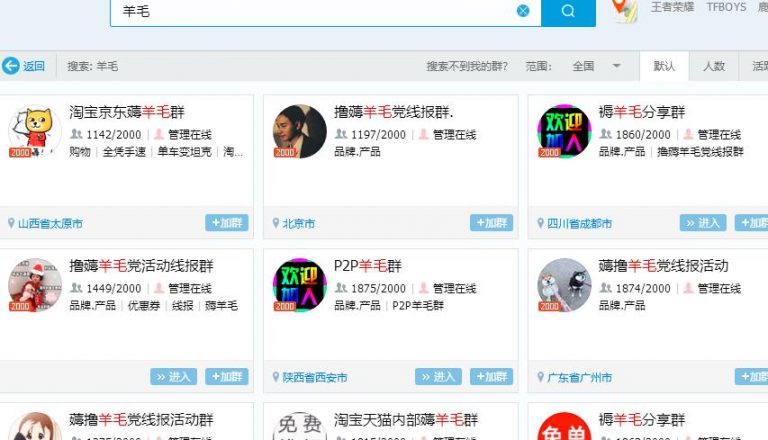
Task: Click the TFBOYS hot search link
Action: click(x=726, y=7)
